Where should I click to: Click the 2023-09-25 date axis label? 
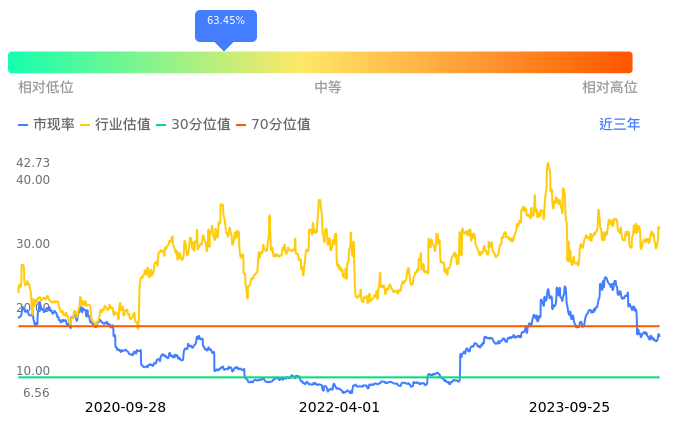point(568,408)
